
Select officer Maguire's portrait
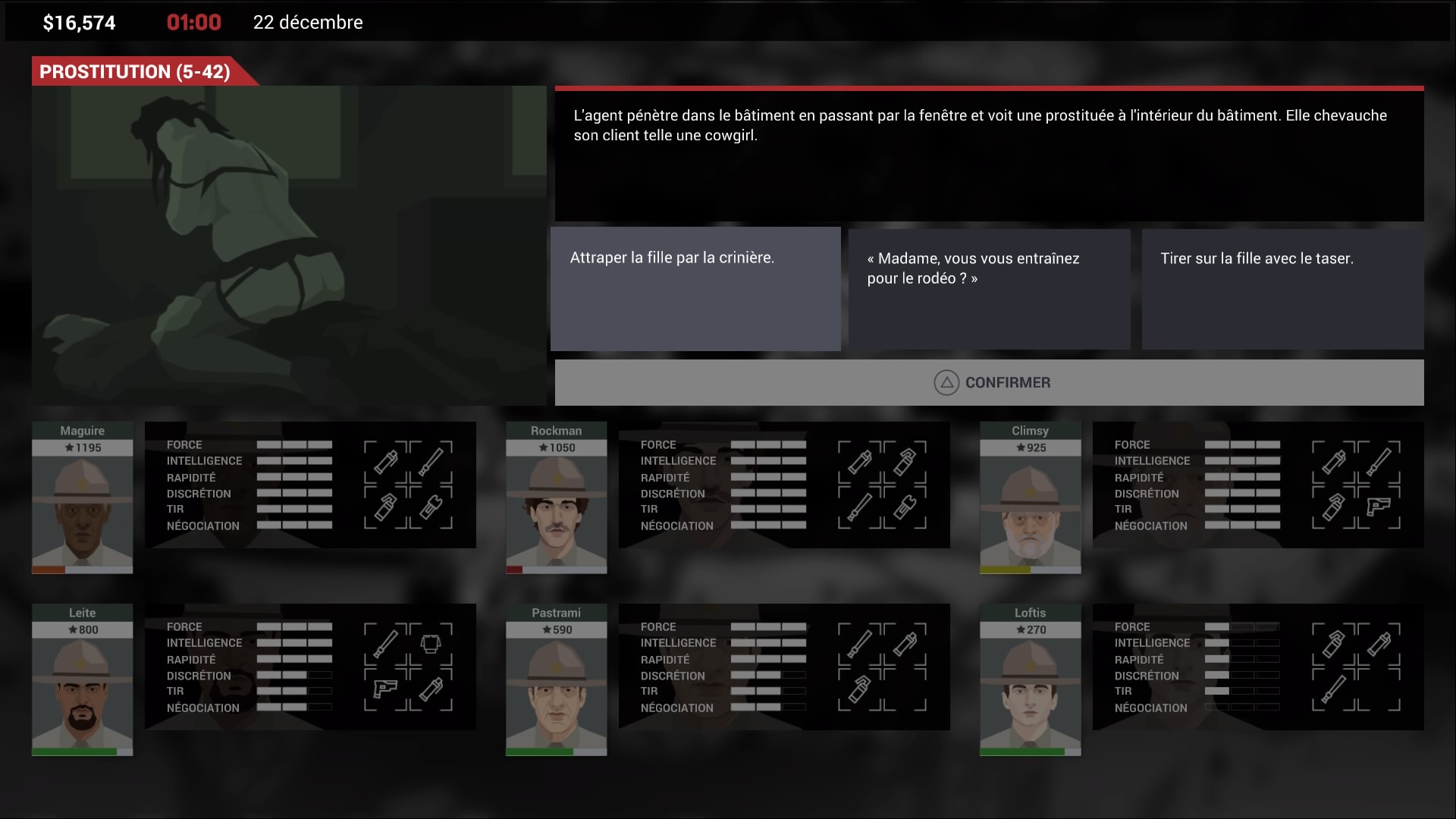82,511
